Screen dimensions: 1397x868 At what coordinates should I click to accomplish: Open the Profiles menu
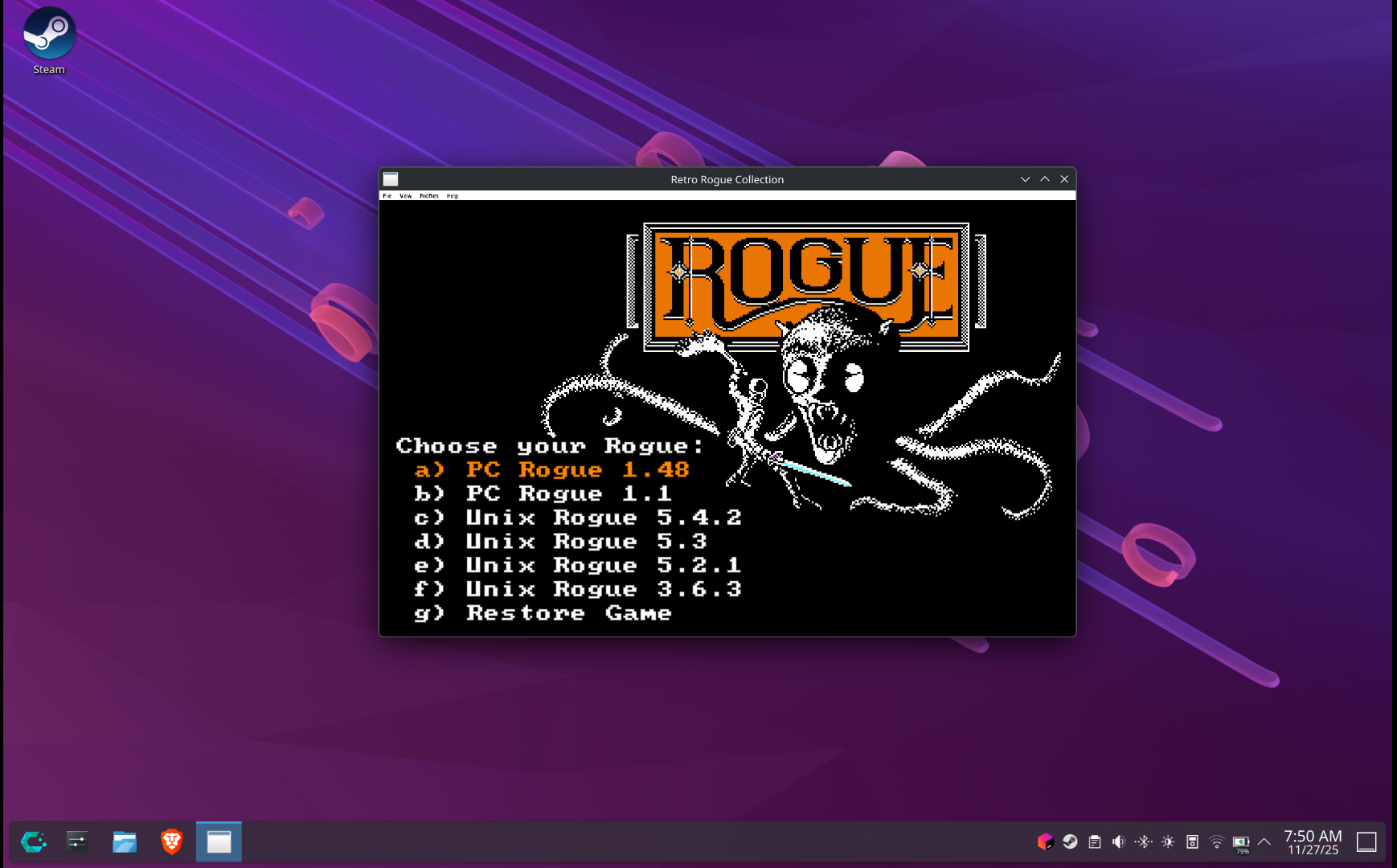tap(429, 196)
